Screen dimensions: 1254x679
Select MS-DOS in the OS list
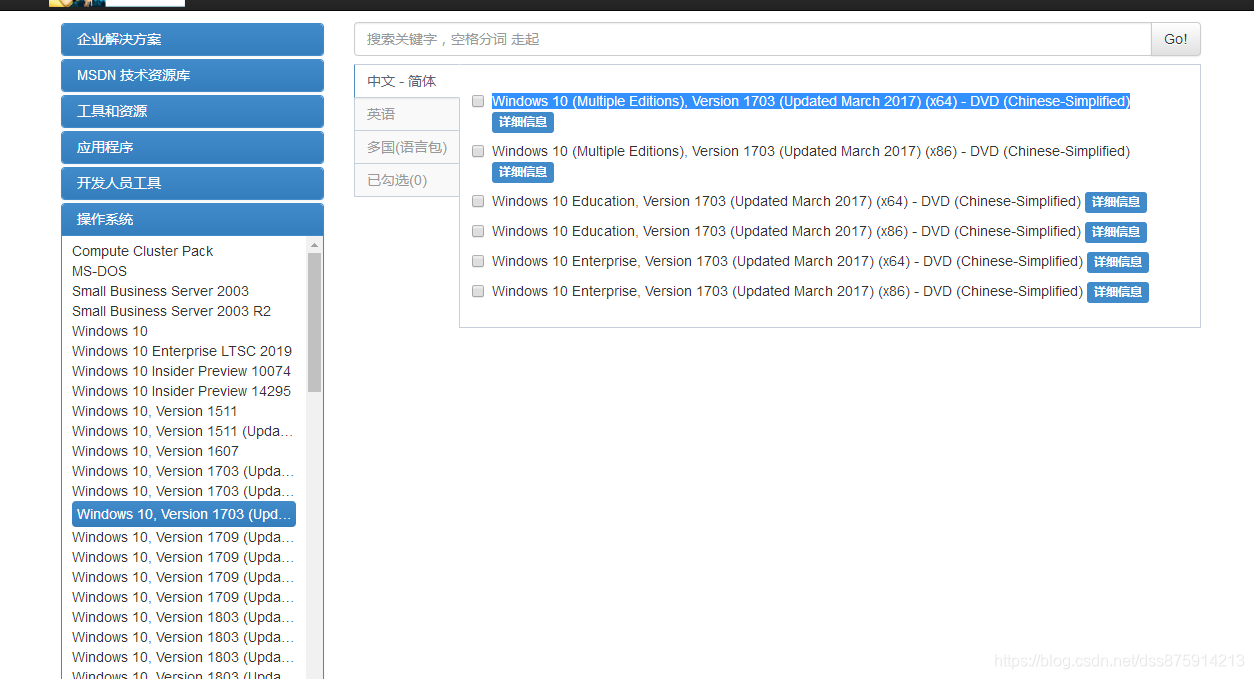coord(99,271)
